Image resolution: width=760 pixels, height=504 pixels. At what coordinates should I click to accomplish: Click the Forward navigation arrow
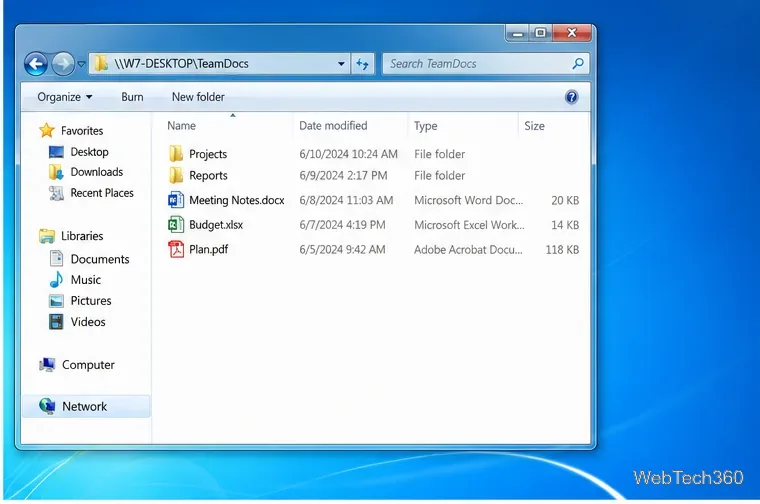[x=63, y=63]
